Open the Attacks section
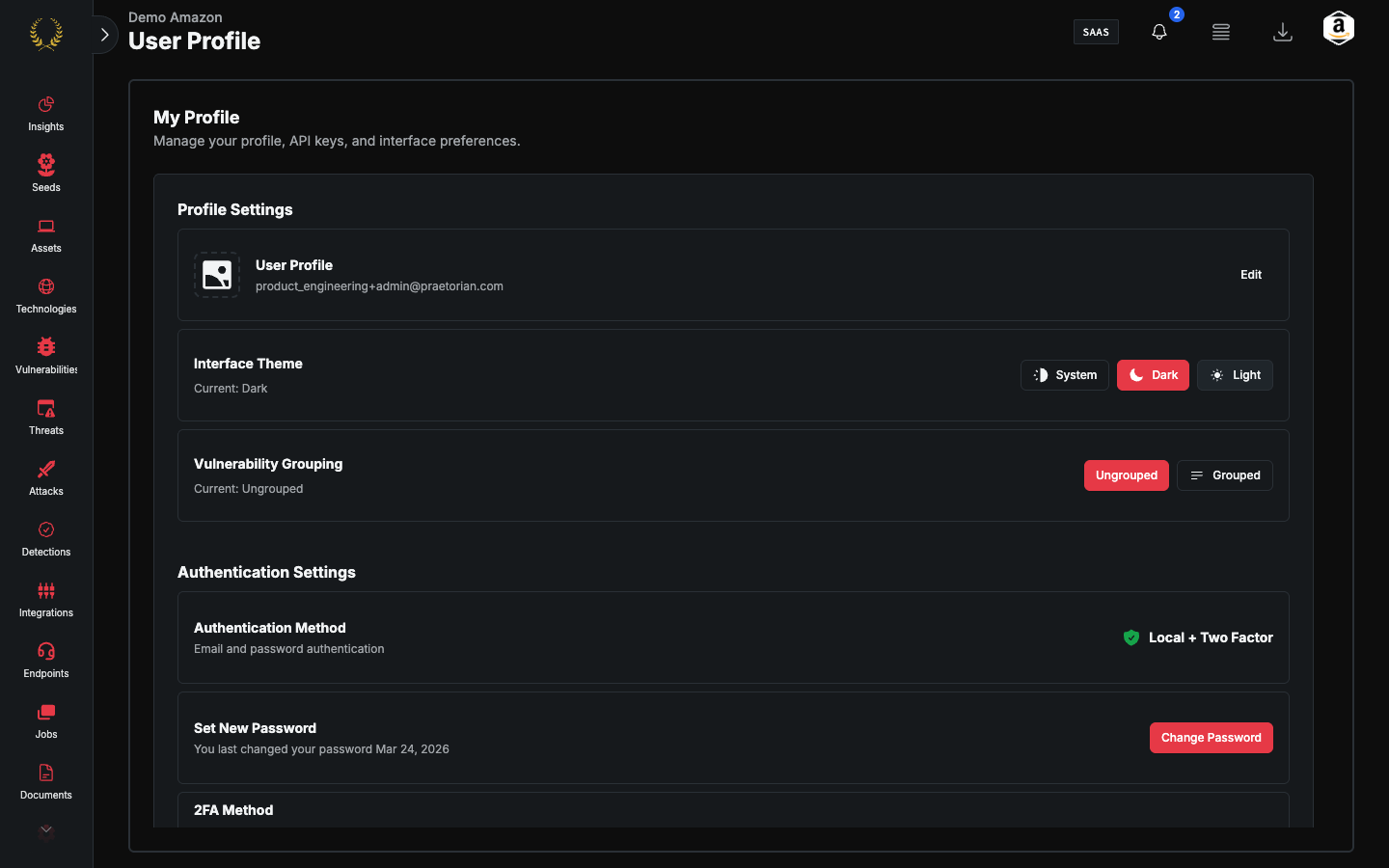 click(x=46, y=478)
